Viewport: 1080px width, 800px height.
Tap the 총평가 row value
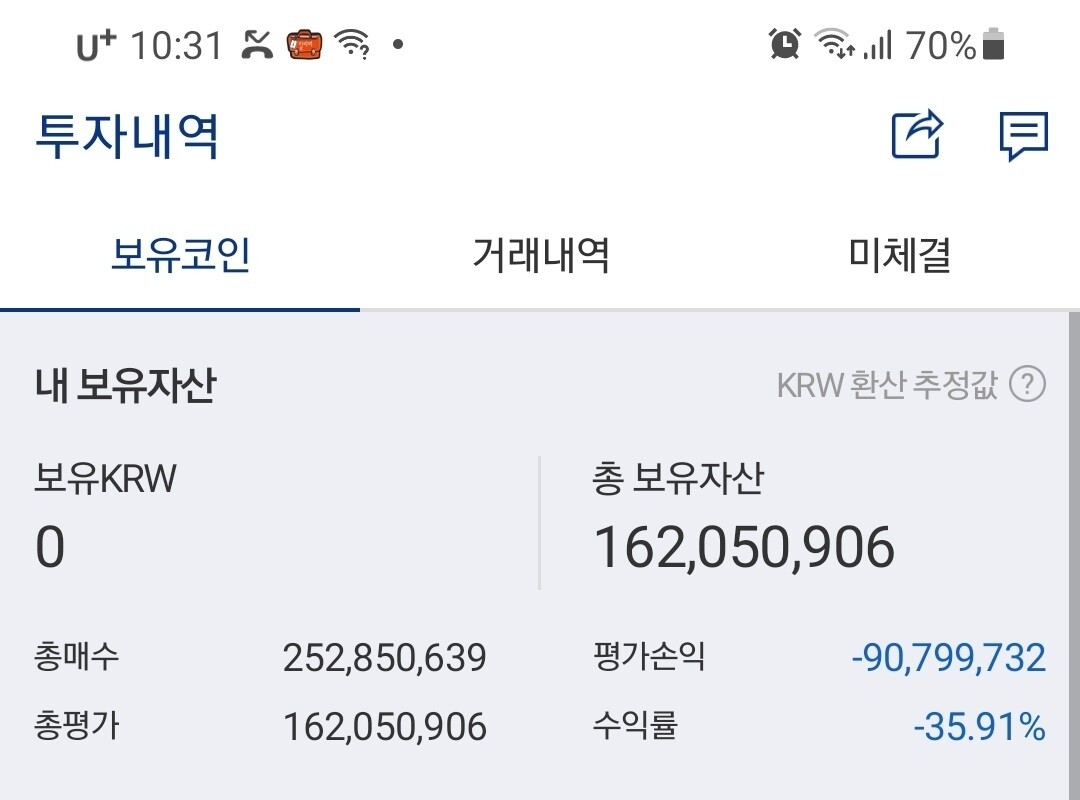pos(385,728)
